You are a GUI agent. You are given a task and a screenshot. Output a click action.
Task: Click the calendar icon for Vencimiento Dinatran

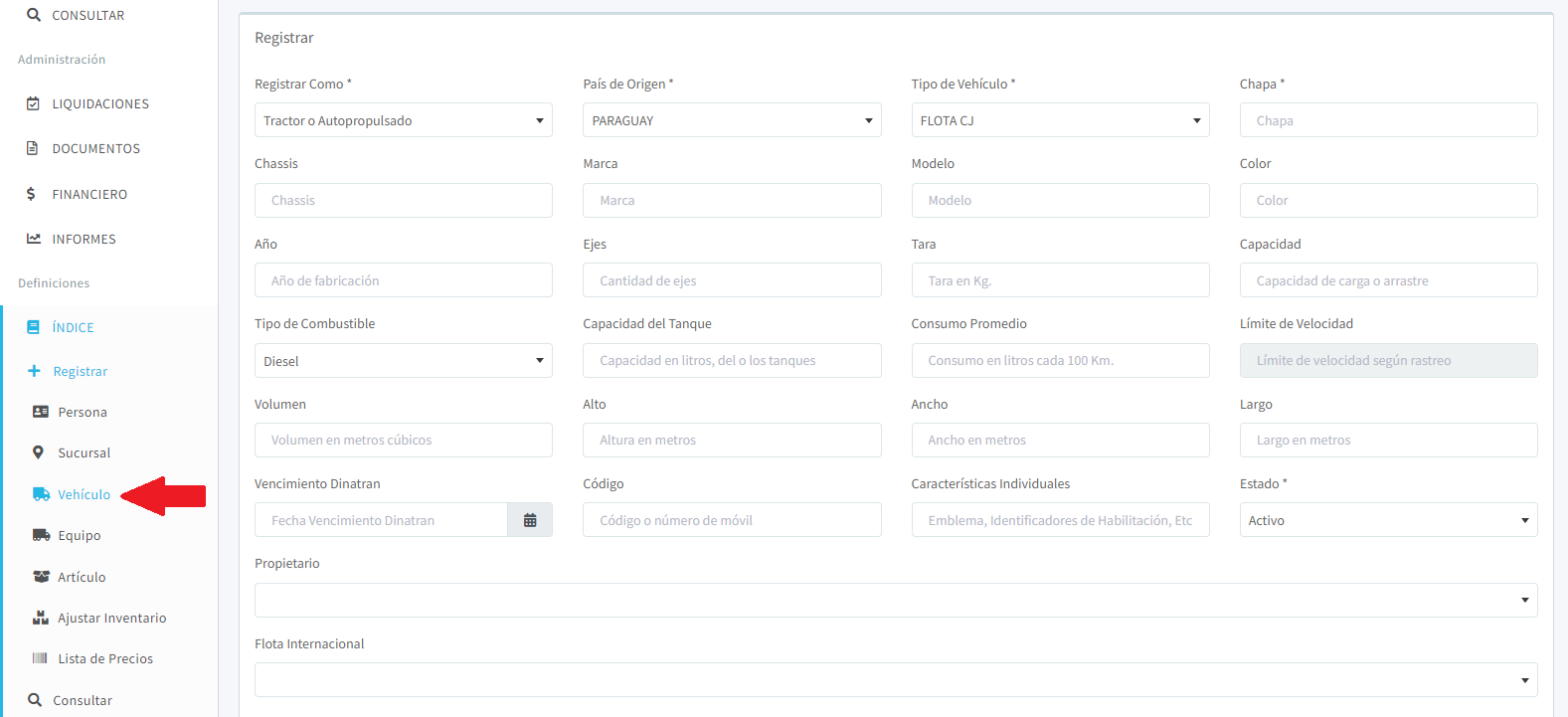(x=530, y=520)
